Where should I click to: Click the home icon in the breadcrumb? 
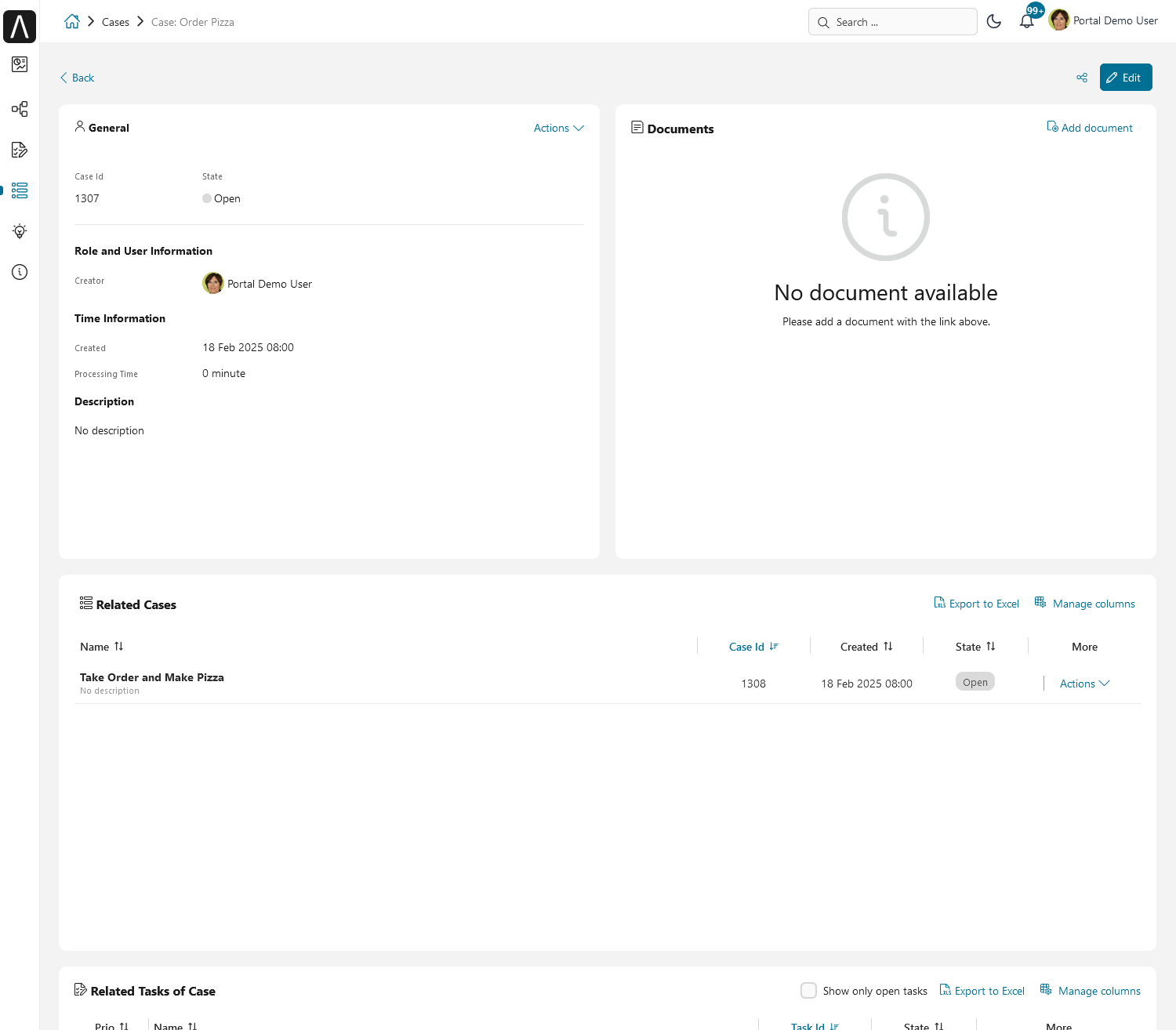point(72,22)
